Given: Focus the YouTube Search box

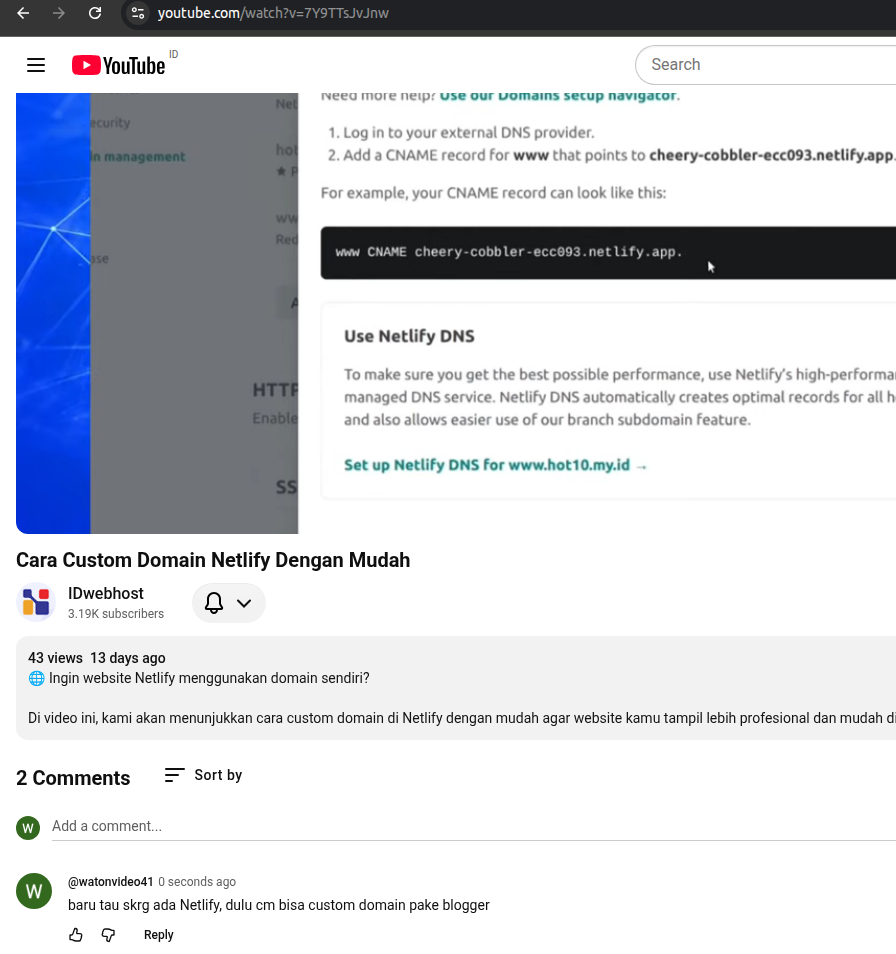Looking at the screenshot, I should coord(766,64).
